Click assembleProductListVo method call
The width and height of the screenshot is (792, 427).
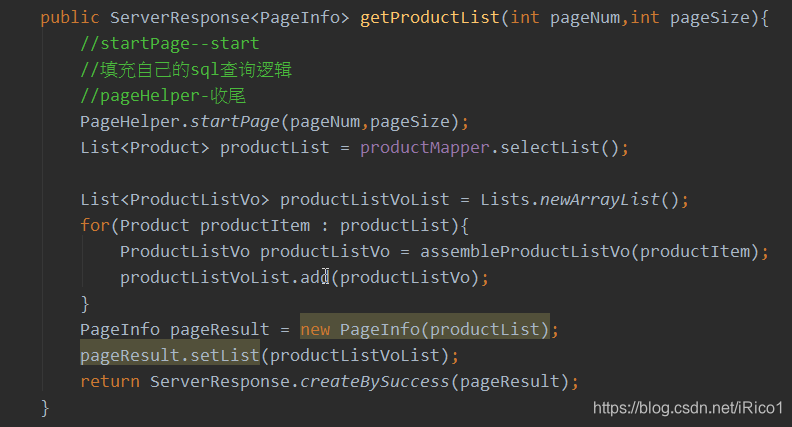point(525,252)
